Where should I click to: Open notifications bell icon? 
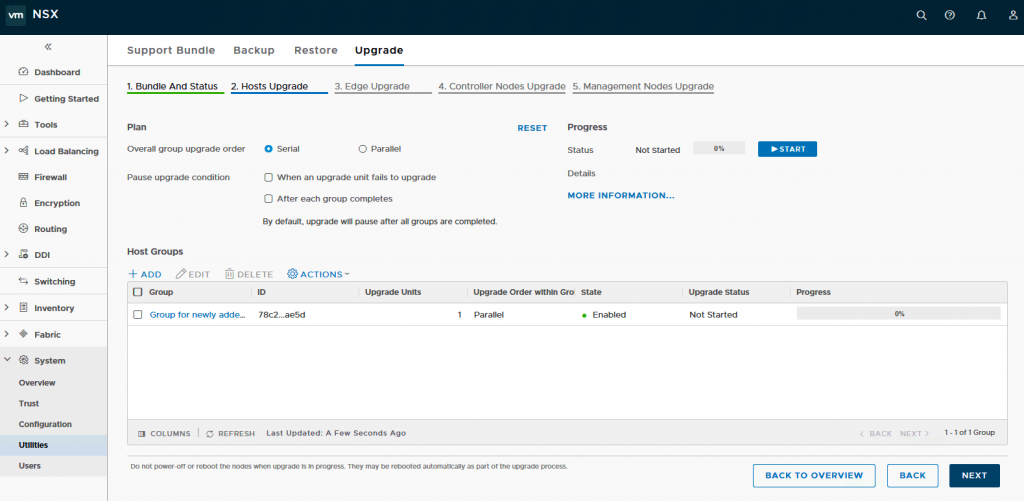tap(981, 16)
